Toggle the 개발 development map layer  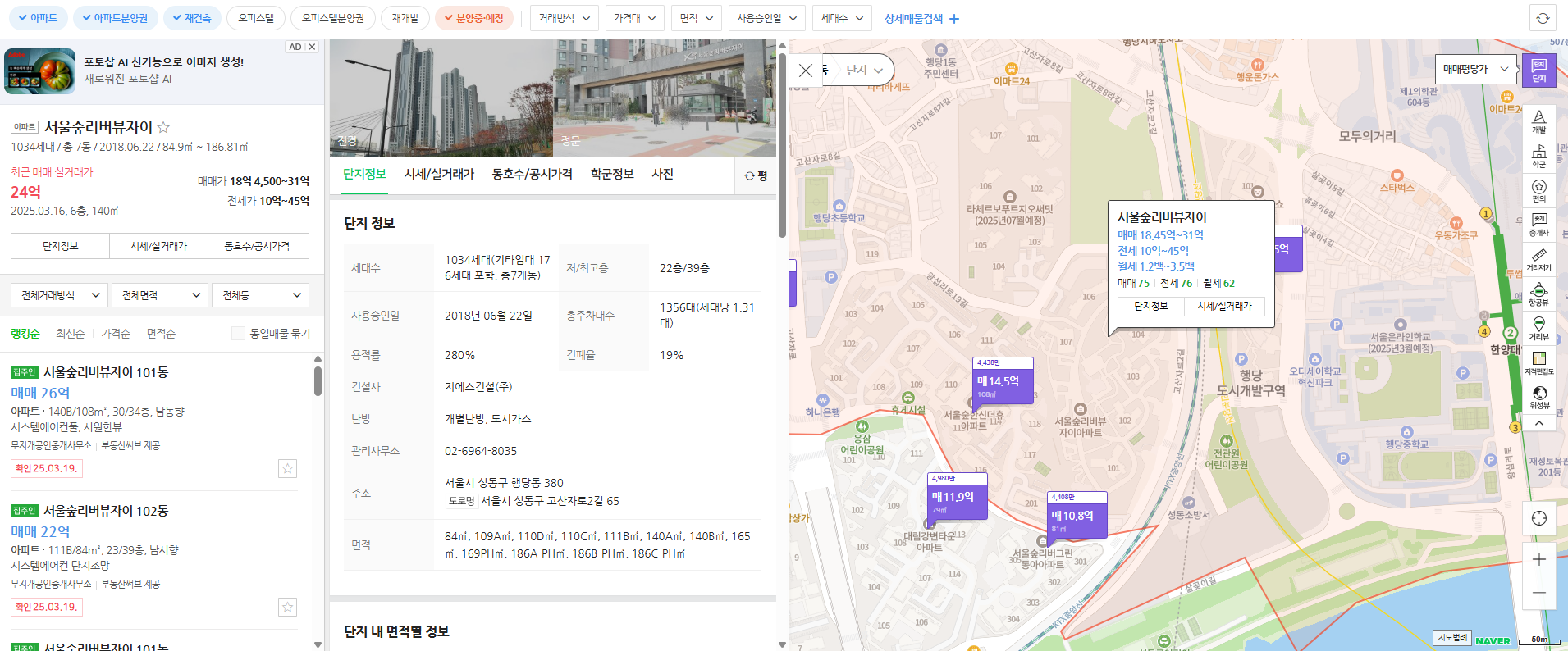click(x=1538, y=121)
